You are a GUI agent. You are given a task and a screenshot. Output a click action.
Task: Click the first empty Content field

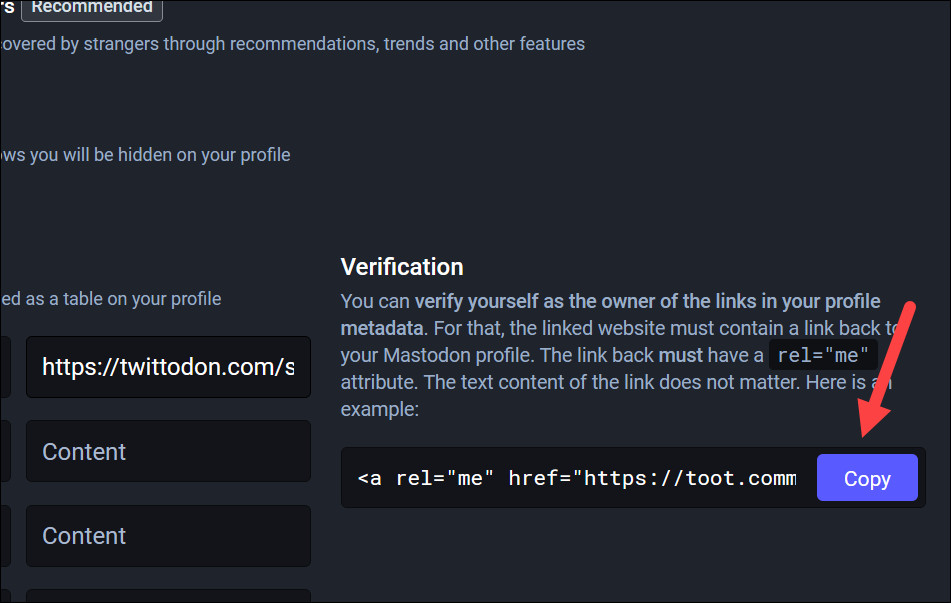tap(168, 451)
